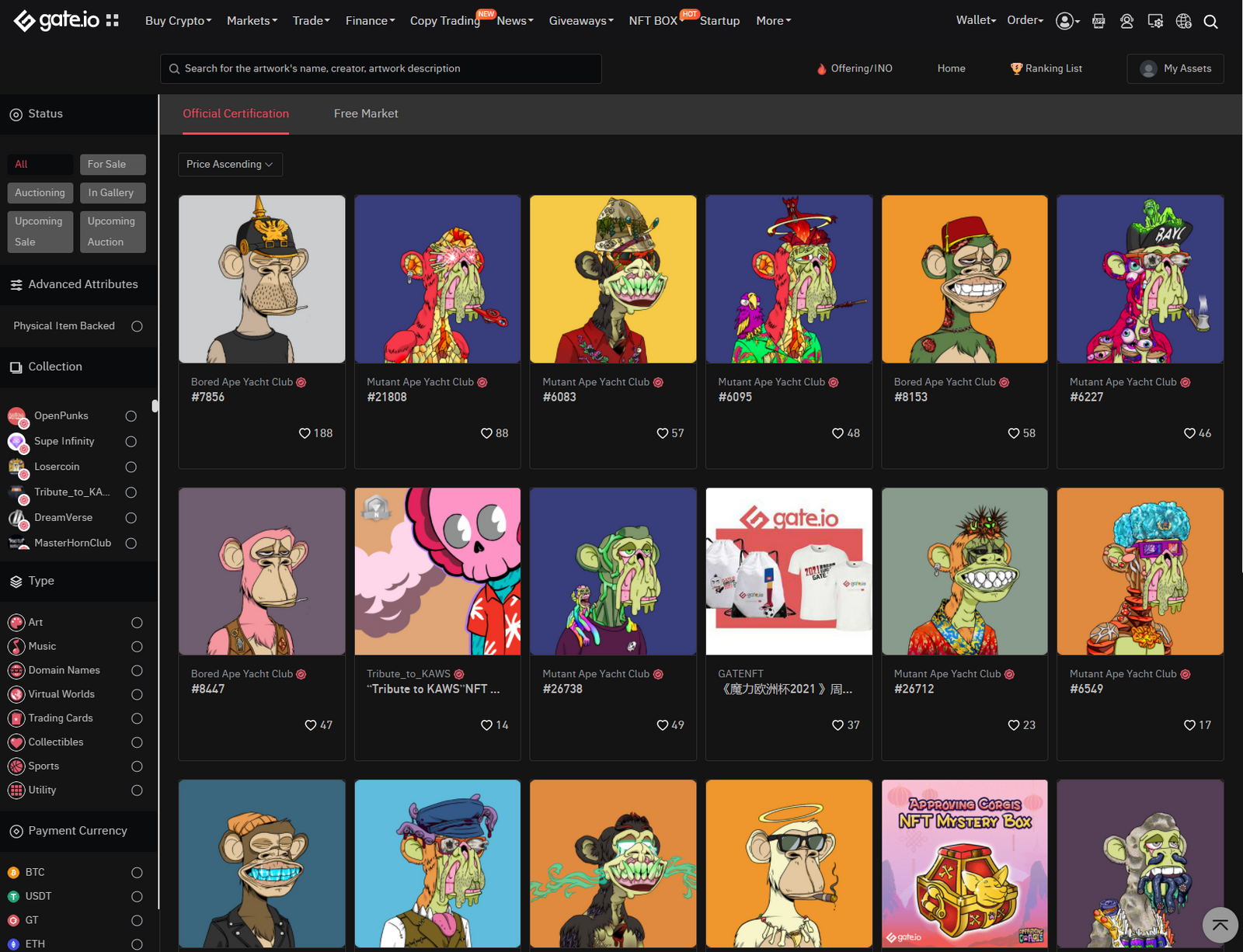Open Bored Ape #7856 thumbnail

(x=262, y=279)
